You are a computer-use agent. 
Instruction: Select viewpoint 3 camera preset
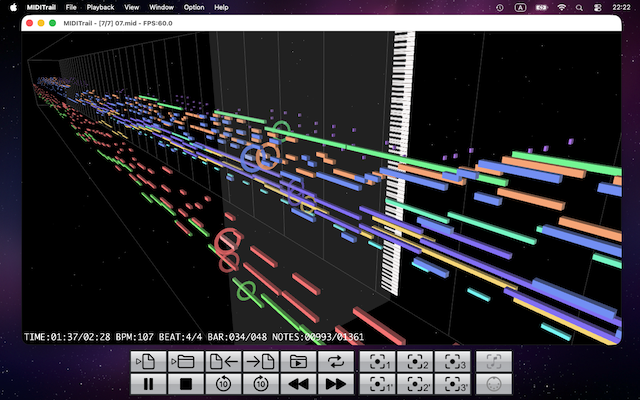(453, 361)
